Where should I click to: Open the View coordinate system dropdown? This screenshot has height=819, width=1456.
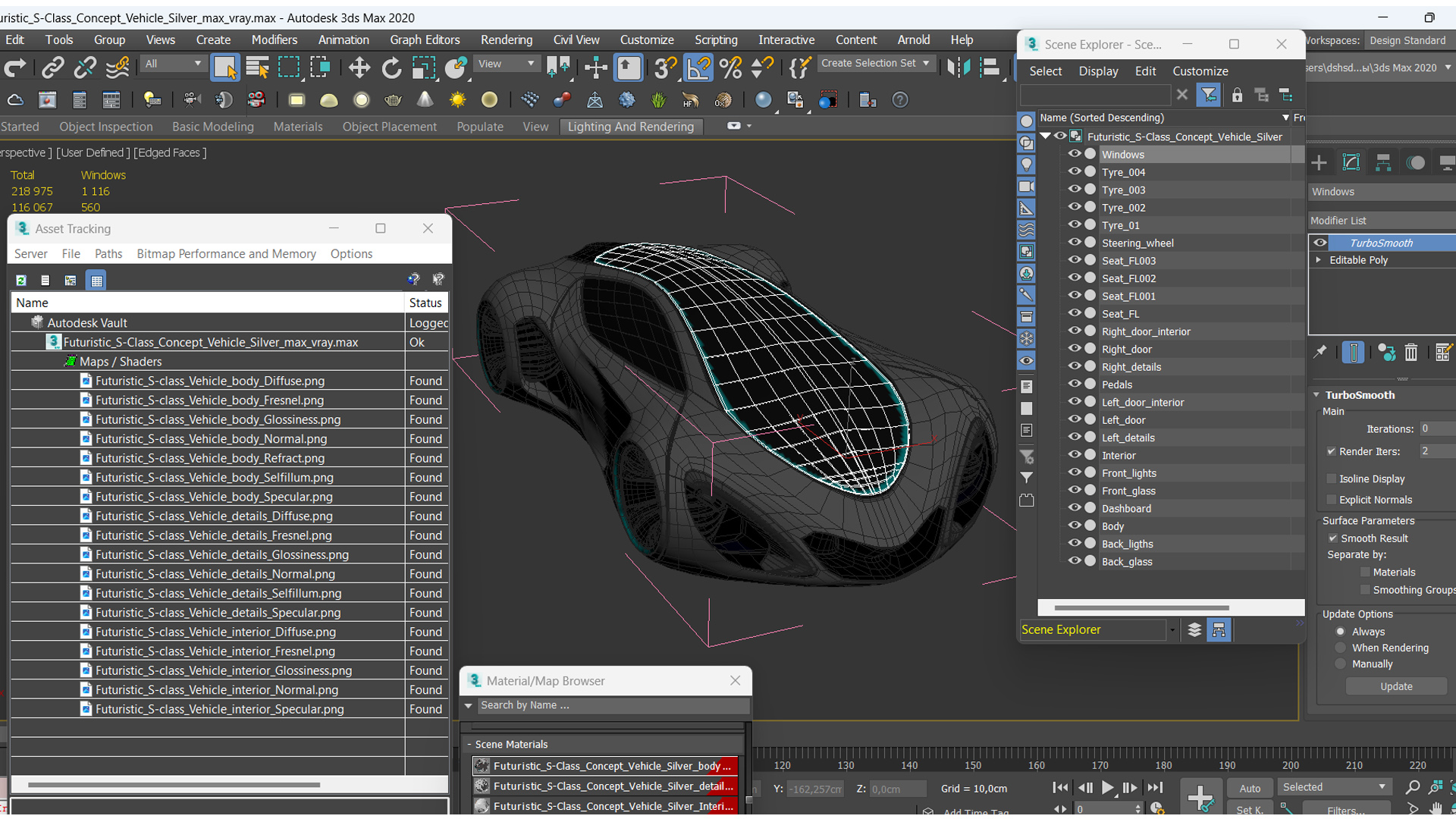pyautogui.click(x=506, y=64)
